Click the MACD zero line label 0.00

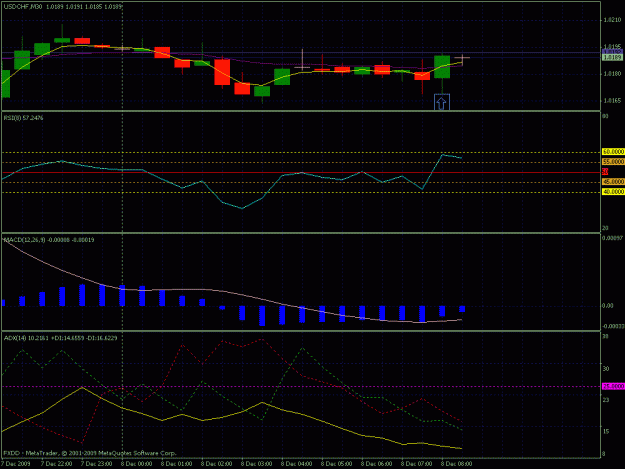608,306
